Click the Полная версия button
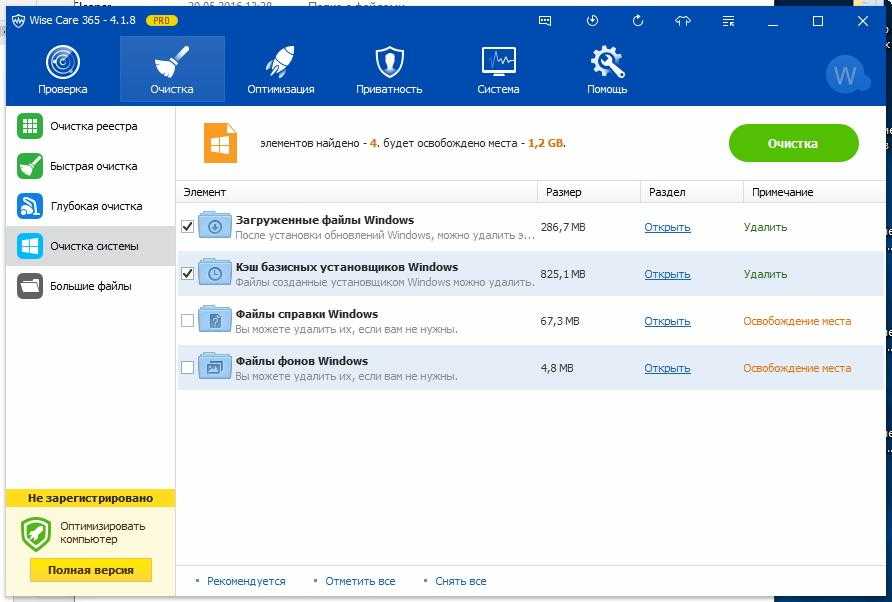892x602 pixels. click(x=90, y=570)
